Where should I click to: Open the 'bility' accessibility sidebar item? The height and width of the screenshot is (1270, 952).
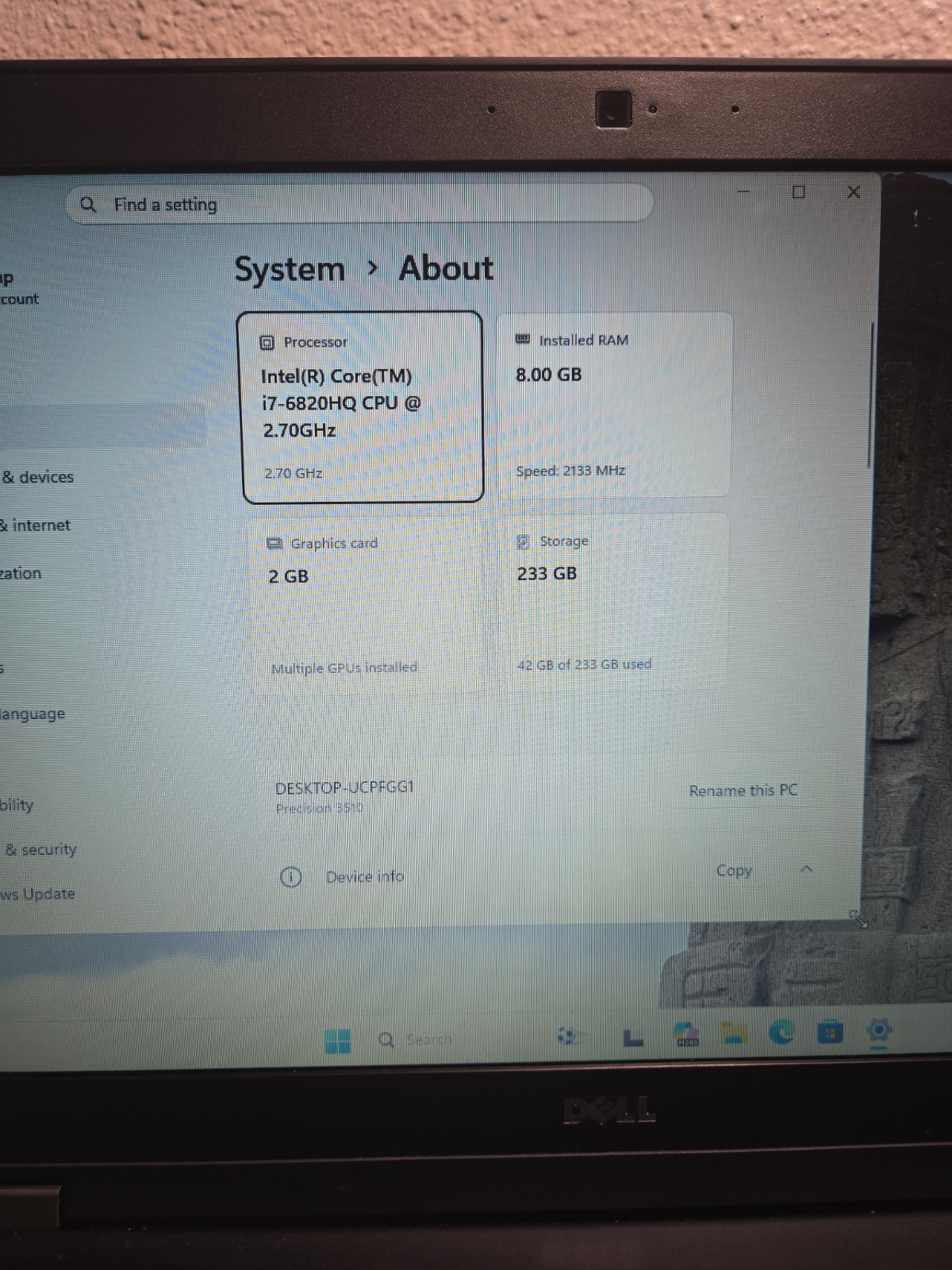(x=17, y=805)
